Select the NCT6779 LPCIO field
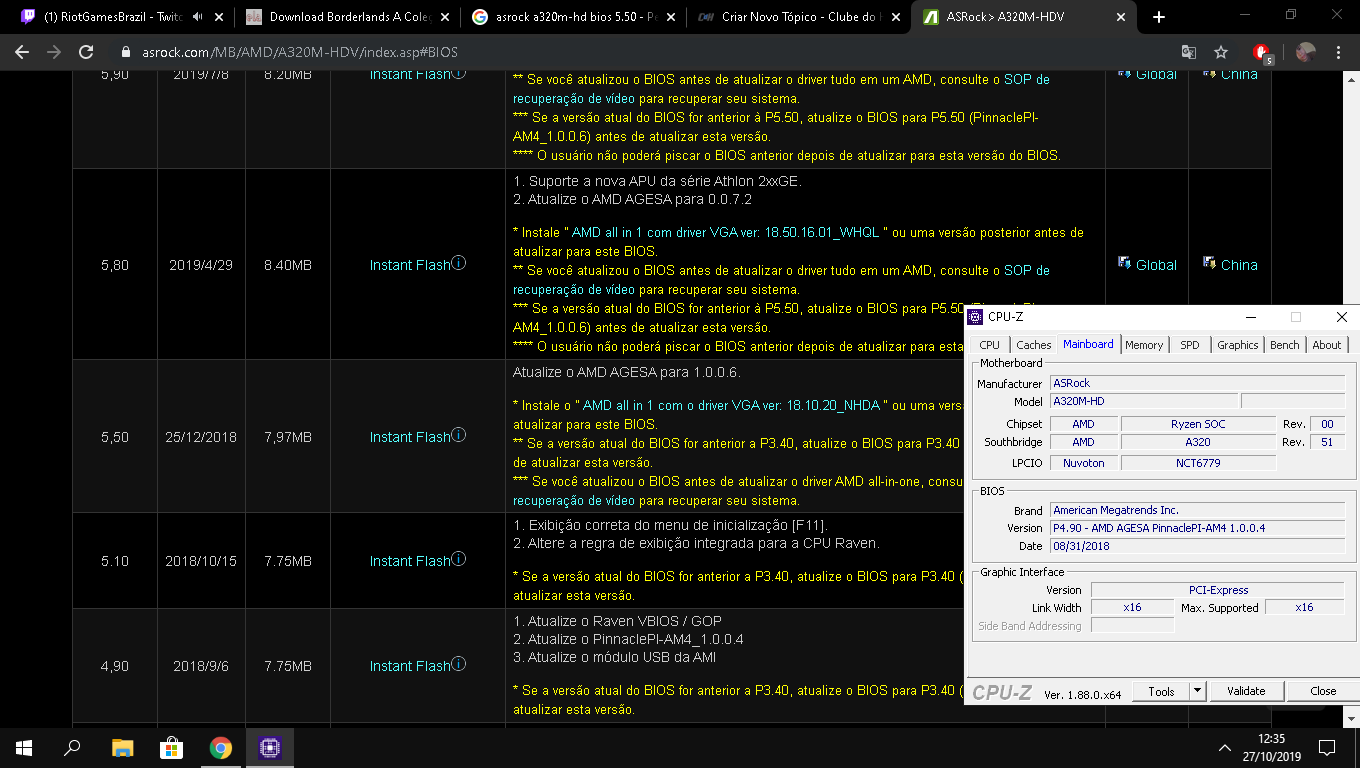The height and width of the screenshot is (768, 1360). [1198, 463]
